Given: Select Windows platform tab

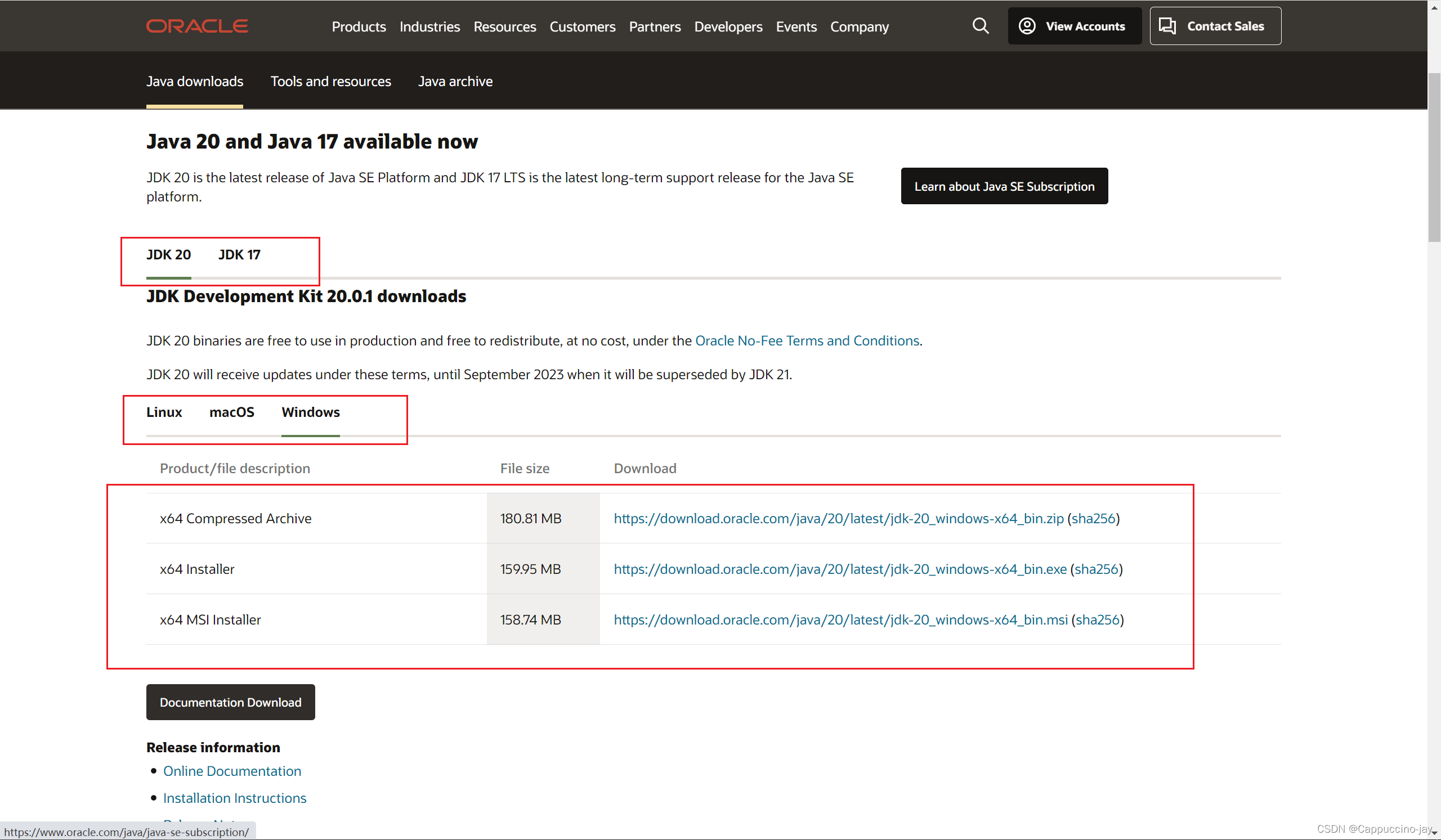Looking at the screenshot, I should (311, 412).
